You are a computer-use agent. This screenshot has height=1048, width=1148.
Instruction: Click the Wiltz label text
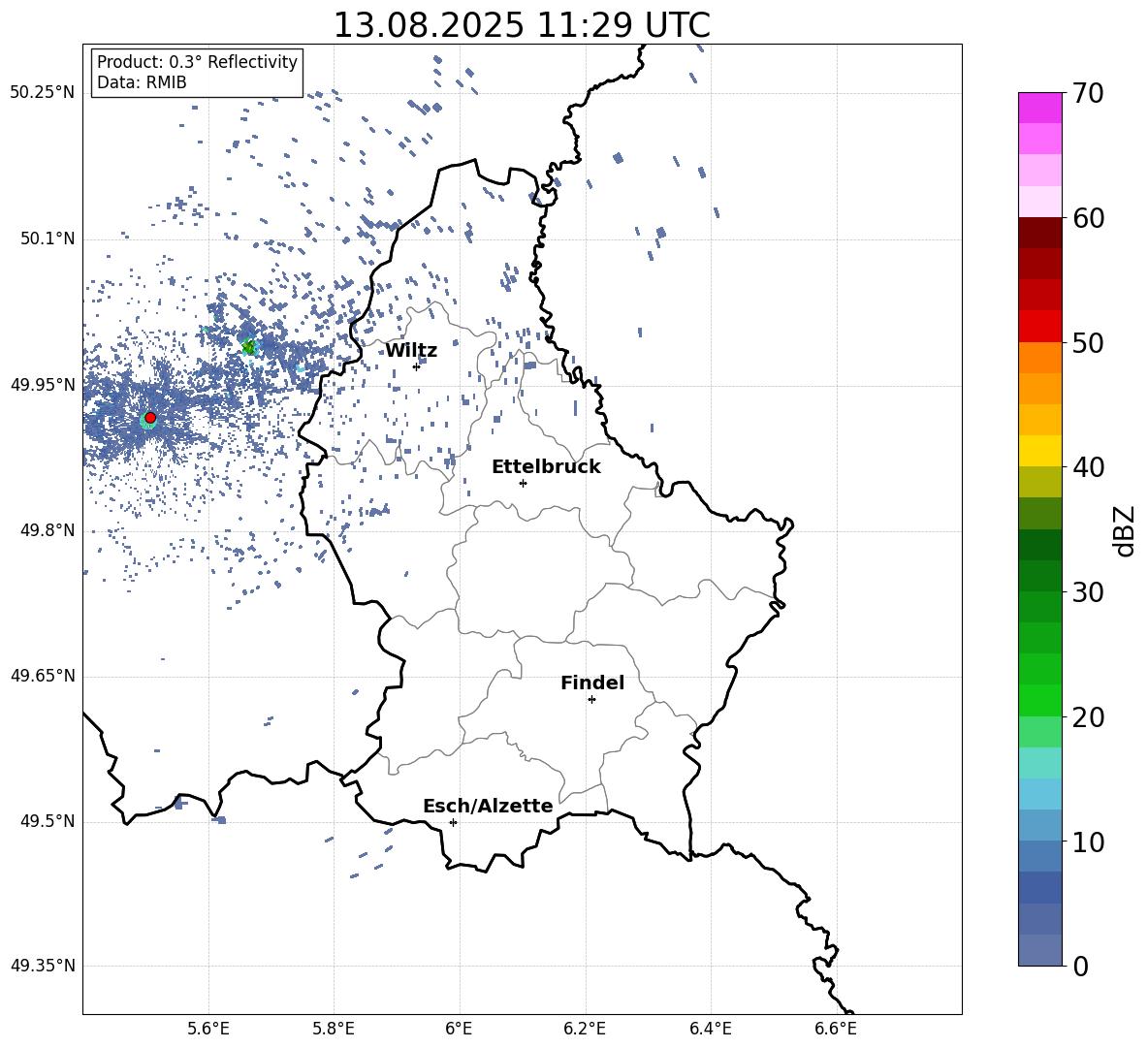411,351
